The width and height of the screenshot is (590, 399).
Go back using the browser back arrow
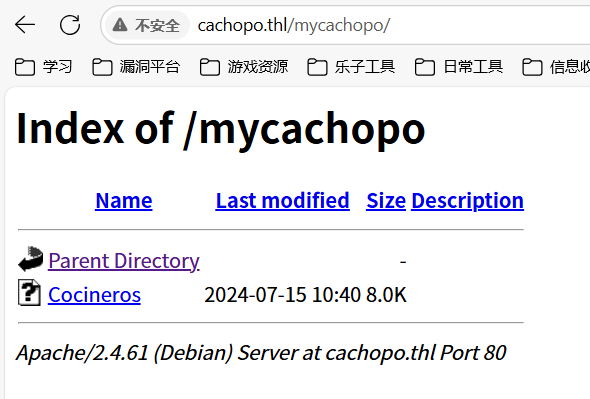(x=25, y=25)
